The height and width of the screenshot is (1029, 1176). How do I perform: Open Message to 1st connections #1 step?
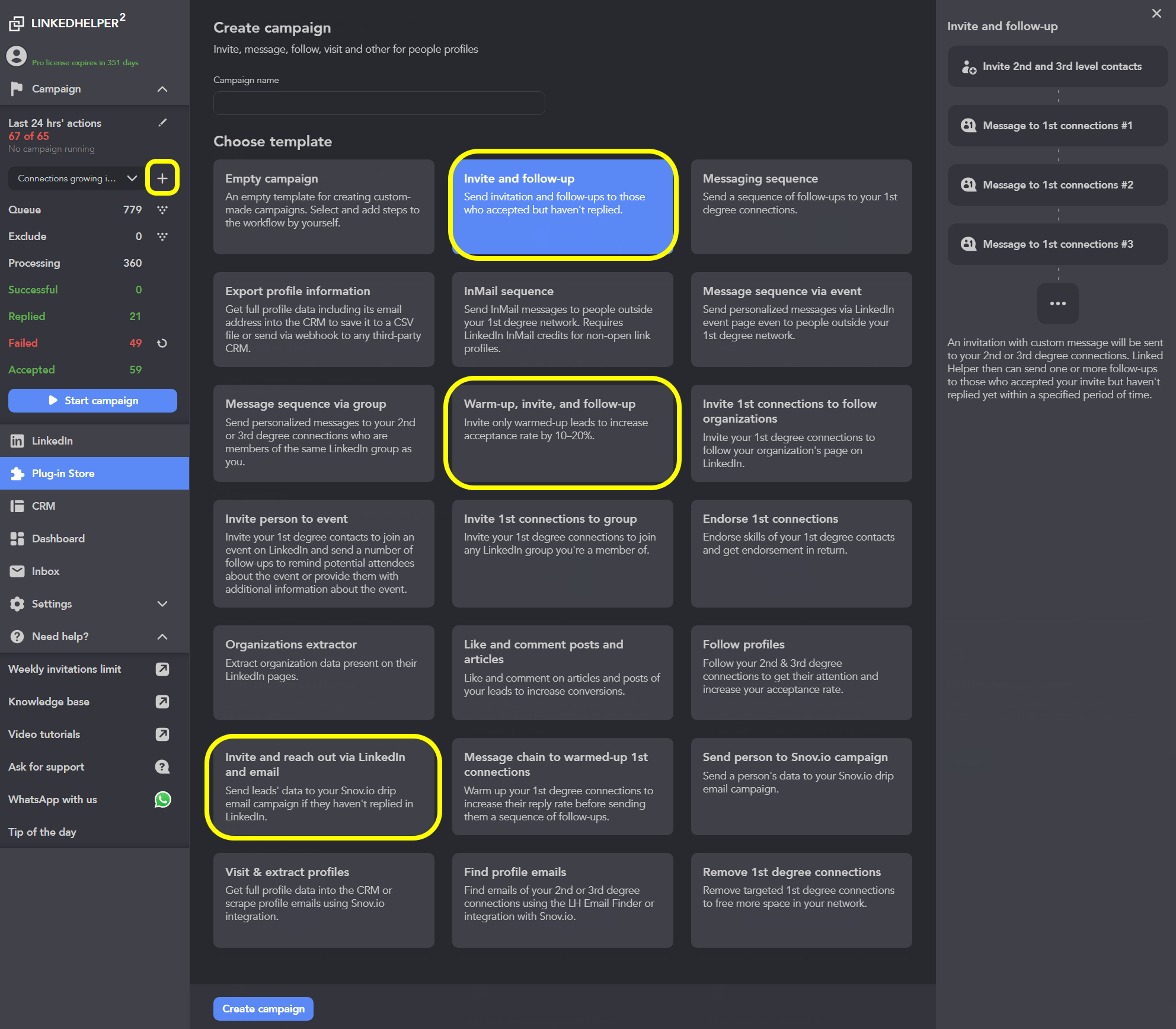(1058, 126)
